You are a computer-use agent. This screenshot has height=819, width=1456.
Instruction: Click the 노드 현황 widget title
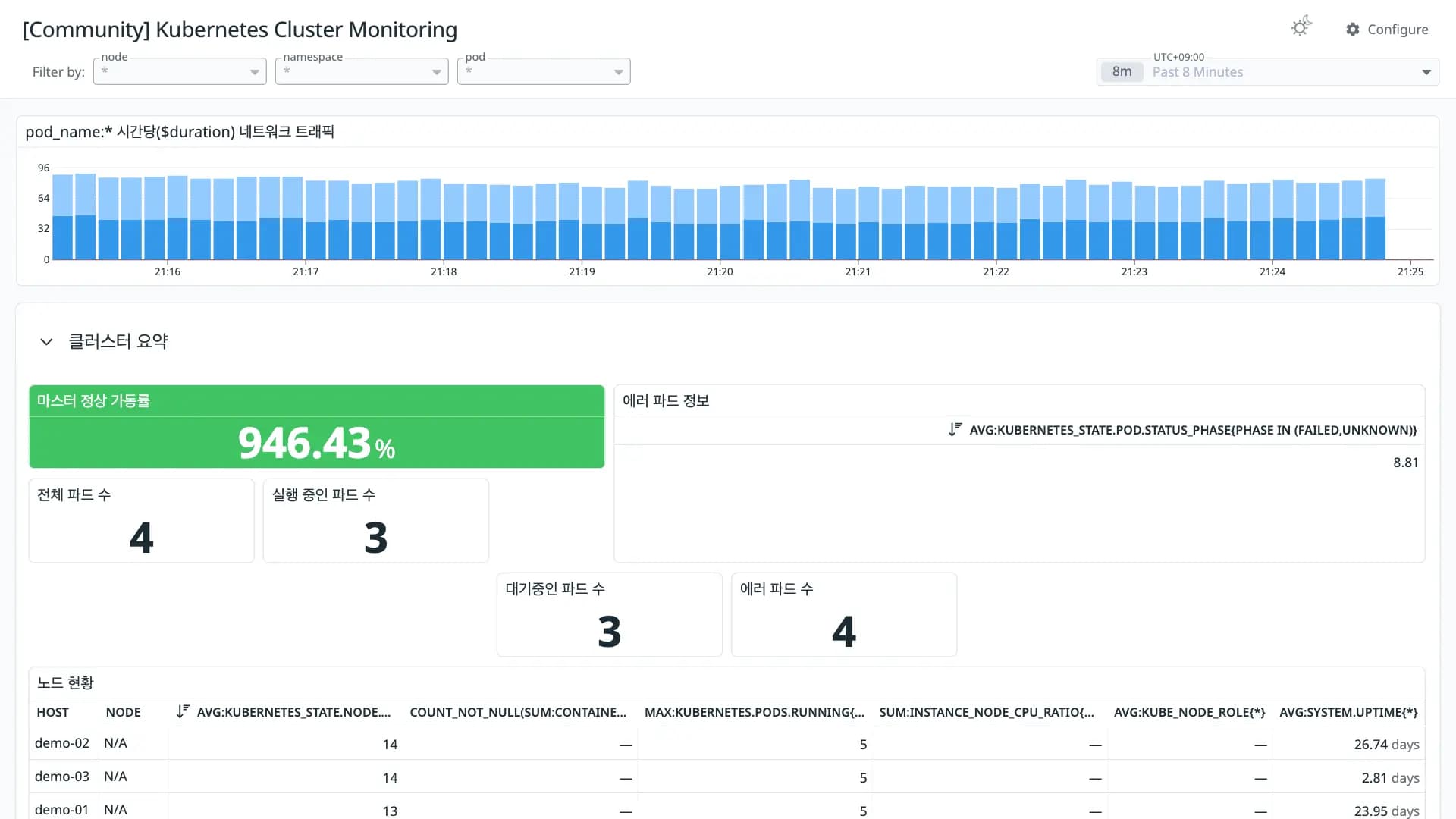(x=65, y=682)
